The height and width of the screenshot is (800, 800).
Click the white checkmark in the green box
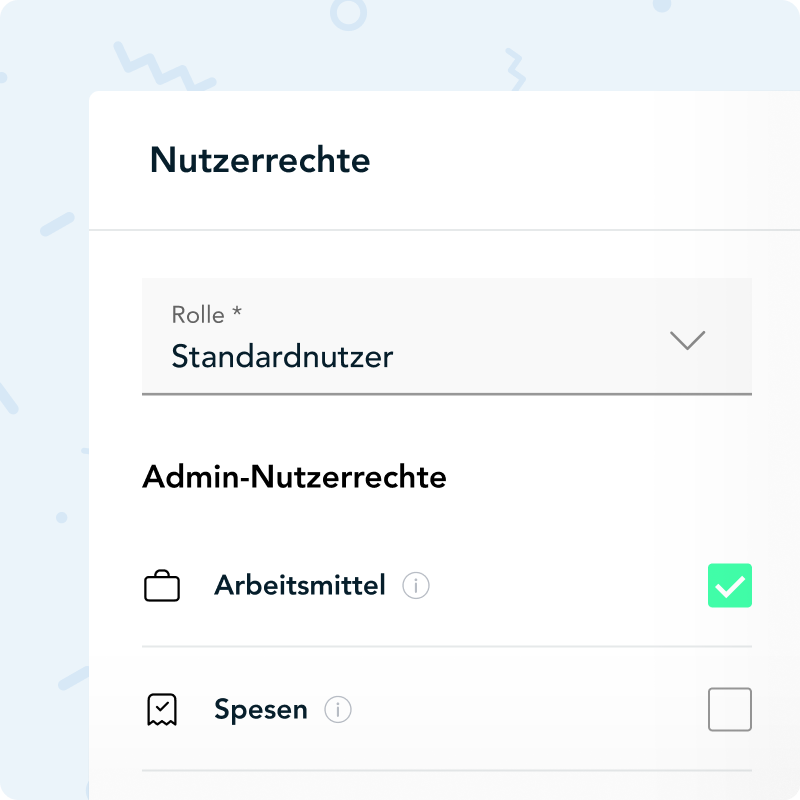[x=730, y=586]
